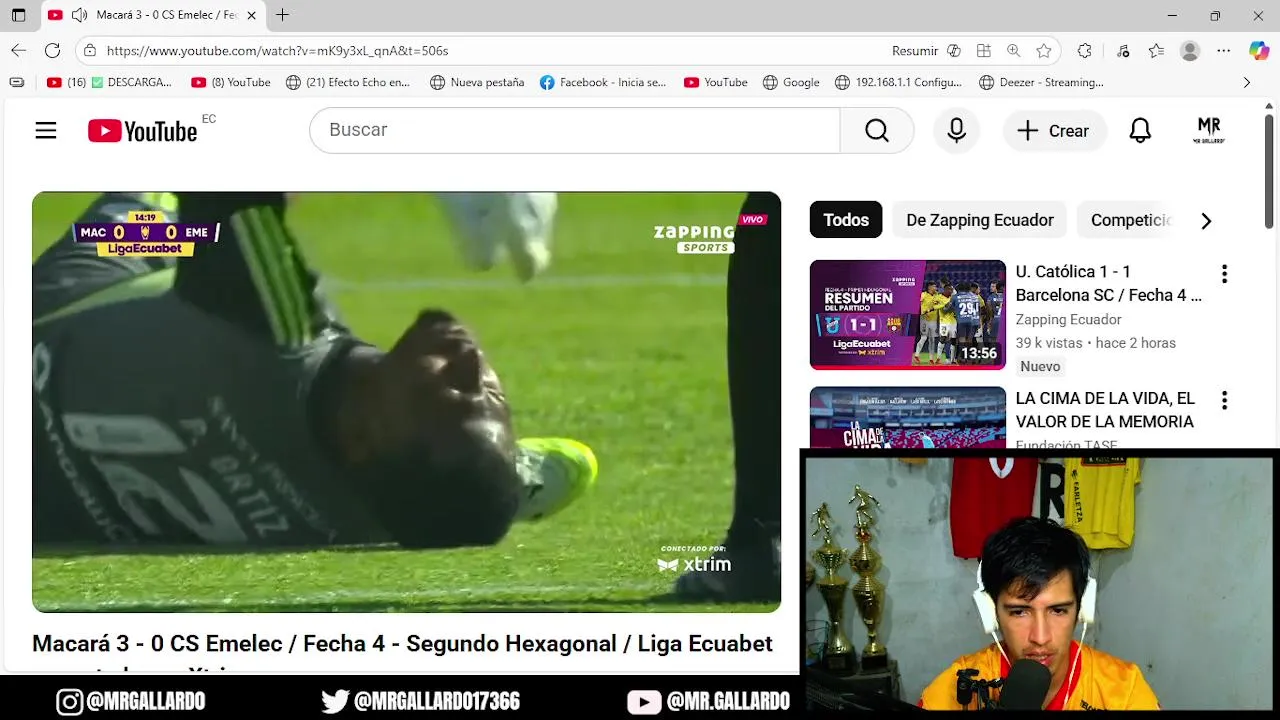Screen dimensions: 1280x720
Task: Click the first bookmarks bar folder icon
Action: tap(16, 82)
